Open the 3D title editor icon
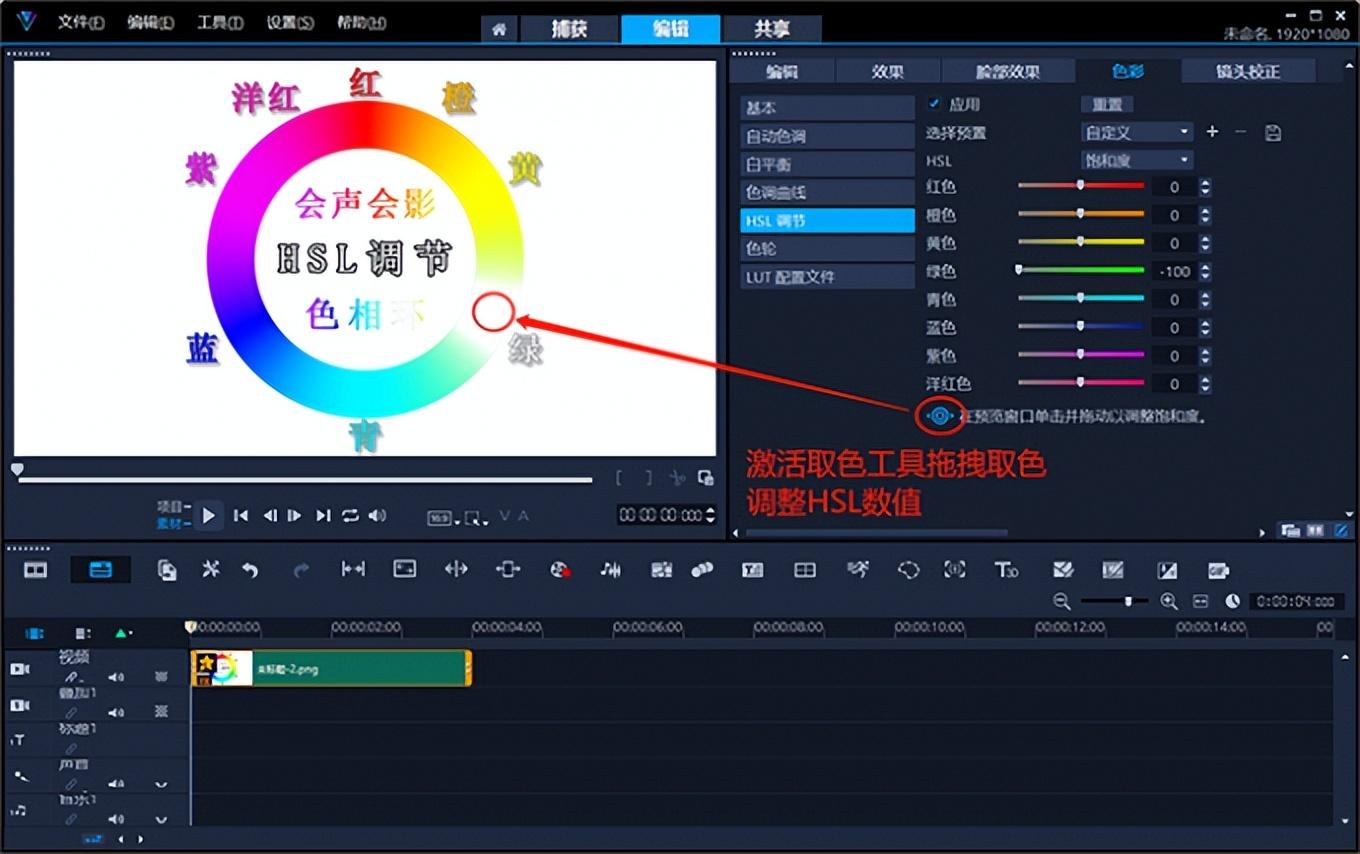The width and height of the screenshot is (1360, 854). pos(1006,570)
